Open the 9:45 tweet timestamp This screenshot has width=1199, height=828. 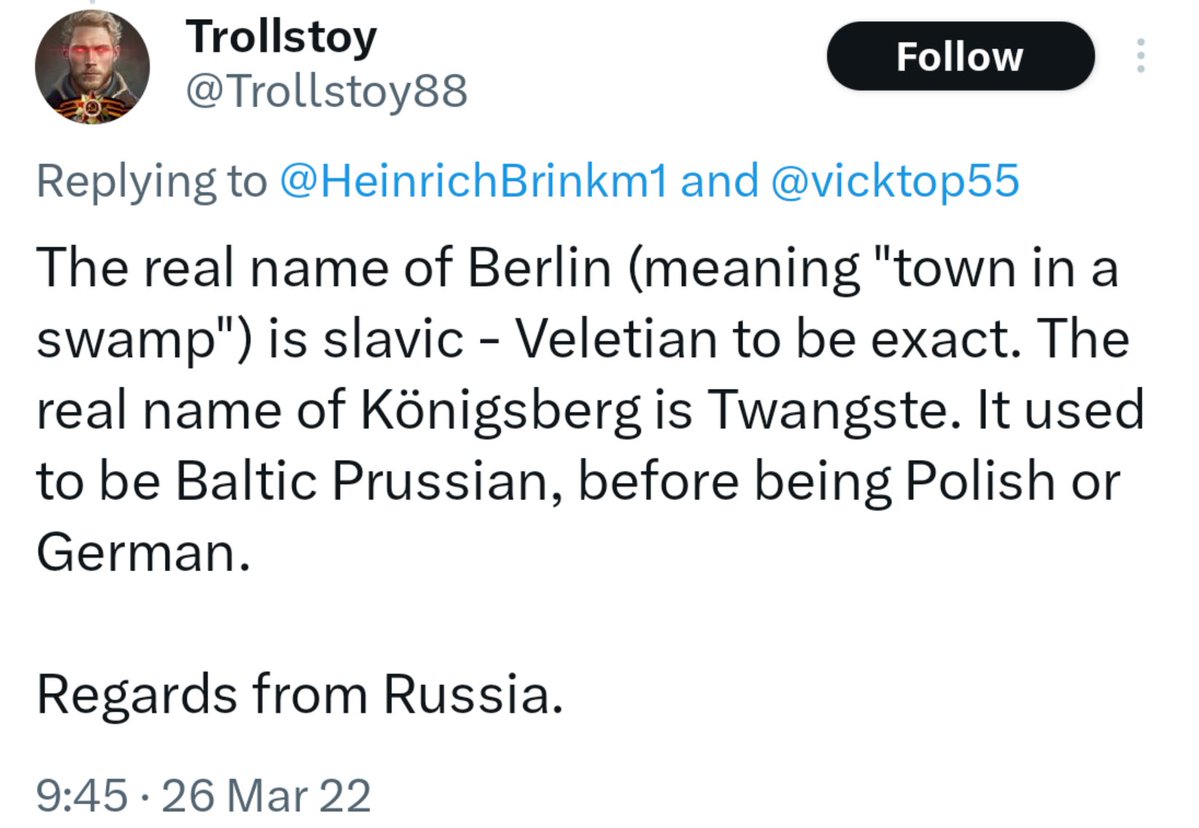click(x=82, y=795)
